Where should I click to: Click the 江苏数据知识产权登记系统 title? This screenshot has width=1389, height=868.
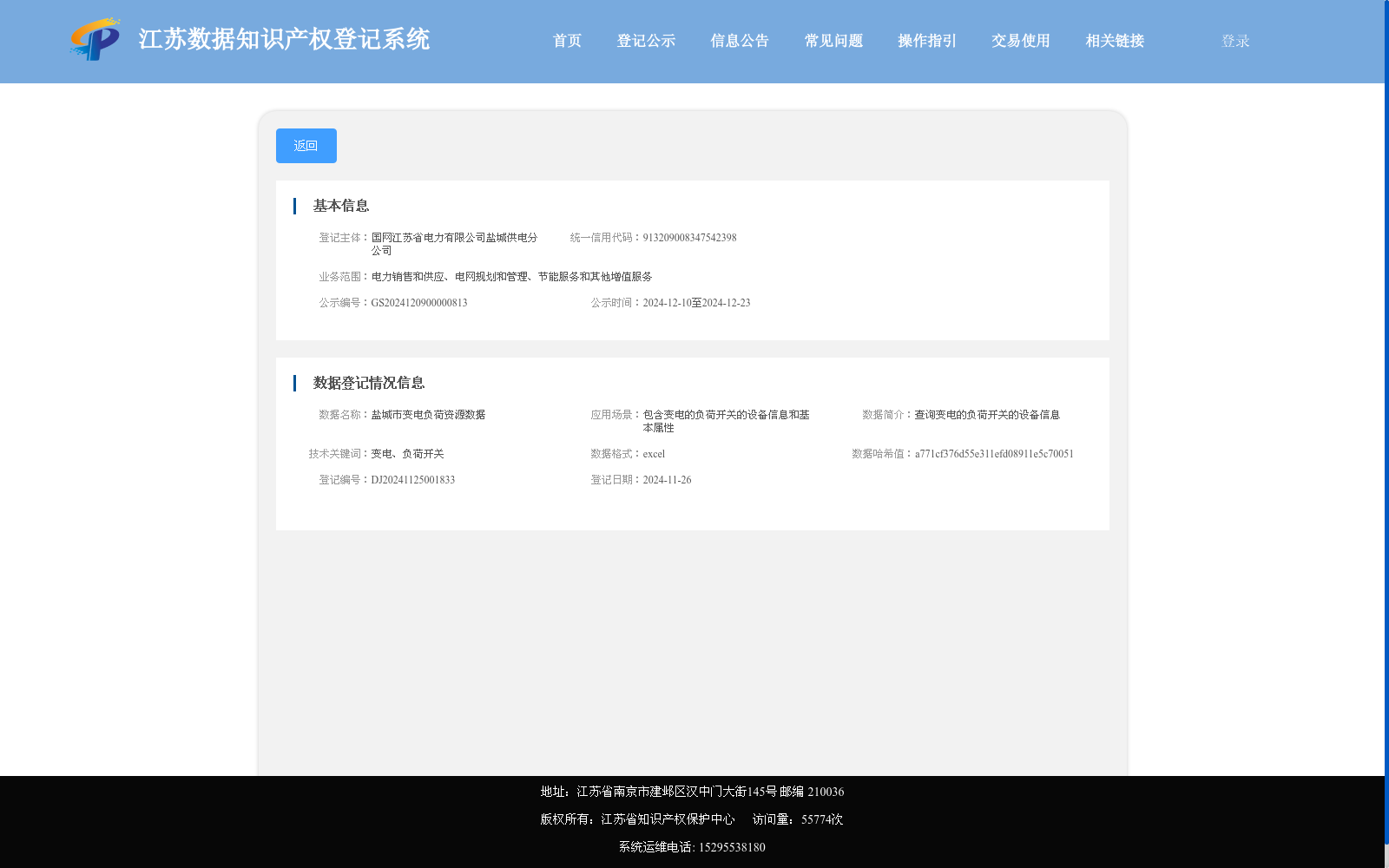click(x=284, y=39)
